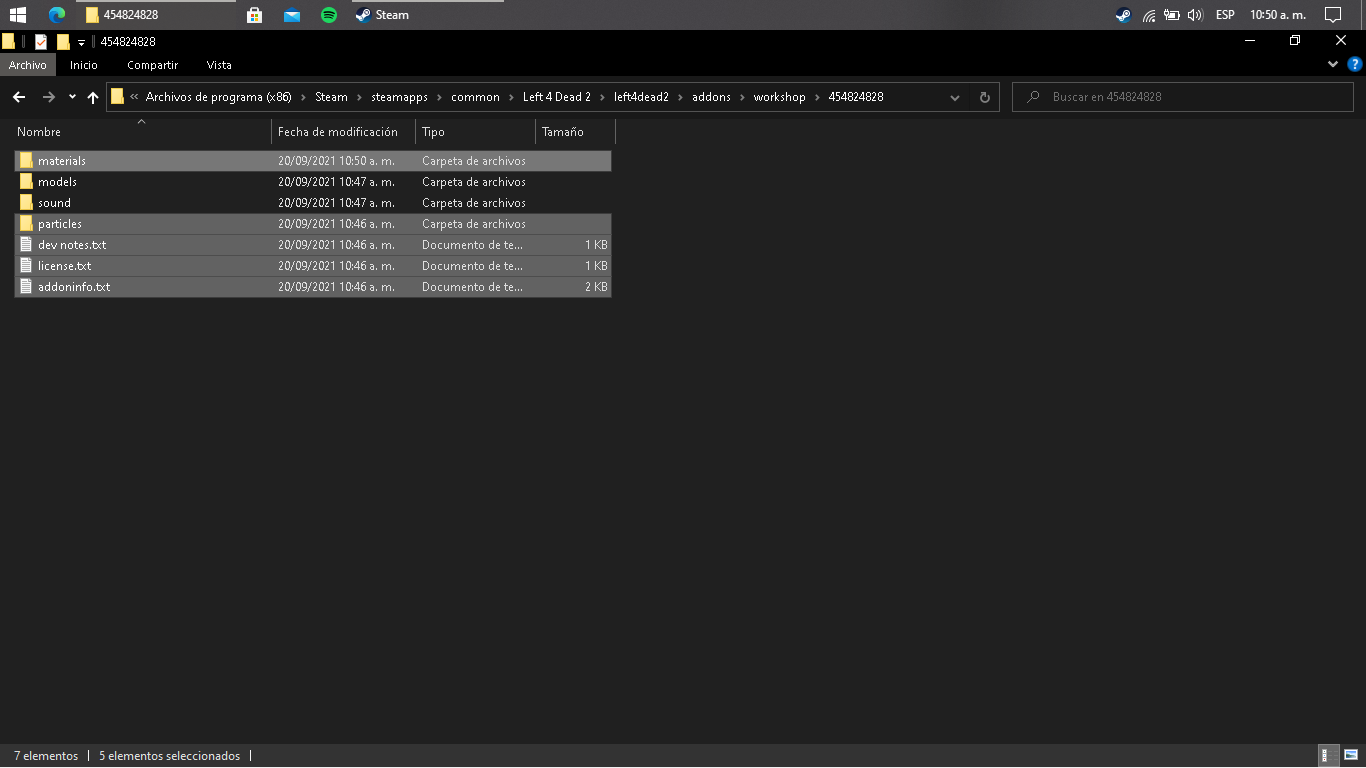Expand the chevron after workshop breadcrumb

(x=817, y=97)
